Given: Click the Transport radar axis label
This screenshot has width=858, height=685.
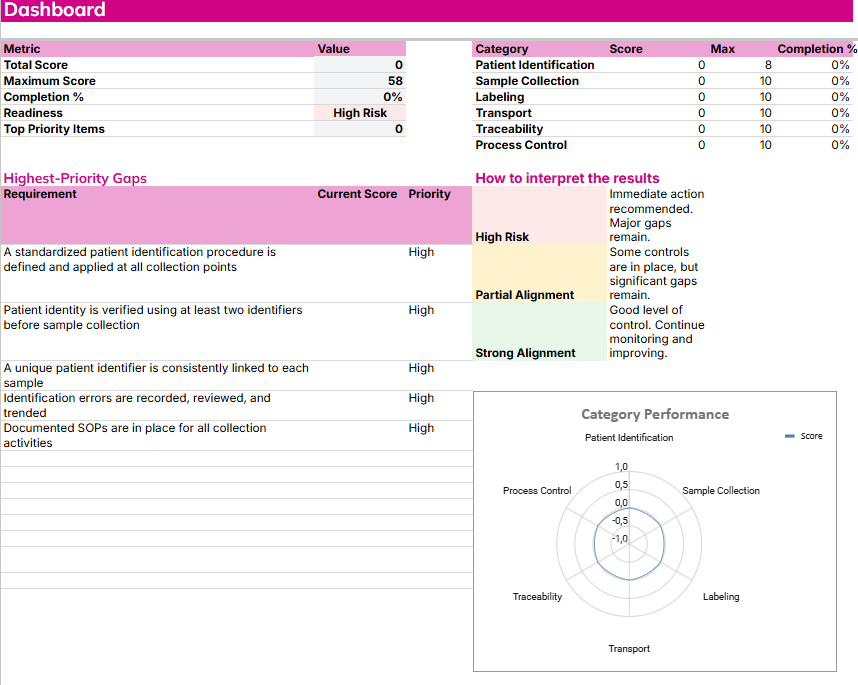Looking at the screenshot, I should click(629, 649).
